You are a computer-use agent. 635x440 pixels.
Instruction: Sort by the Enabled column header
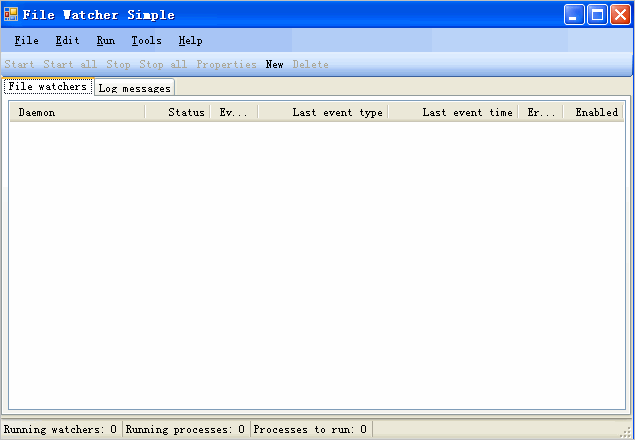593,112
